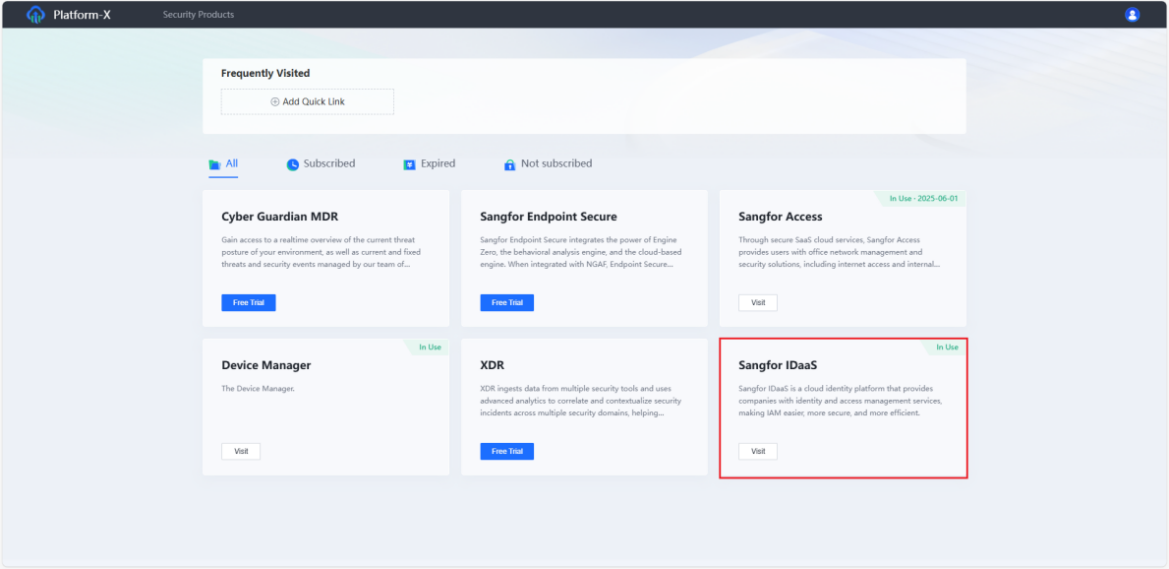Start Free Trial for Sangfor Endpoint Secure
The height and width of the screenshot is (569, 1169).
pos(507,303)
